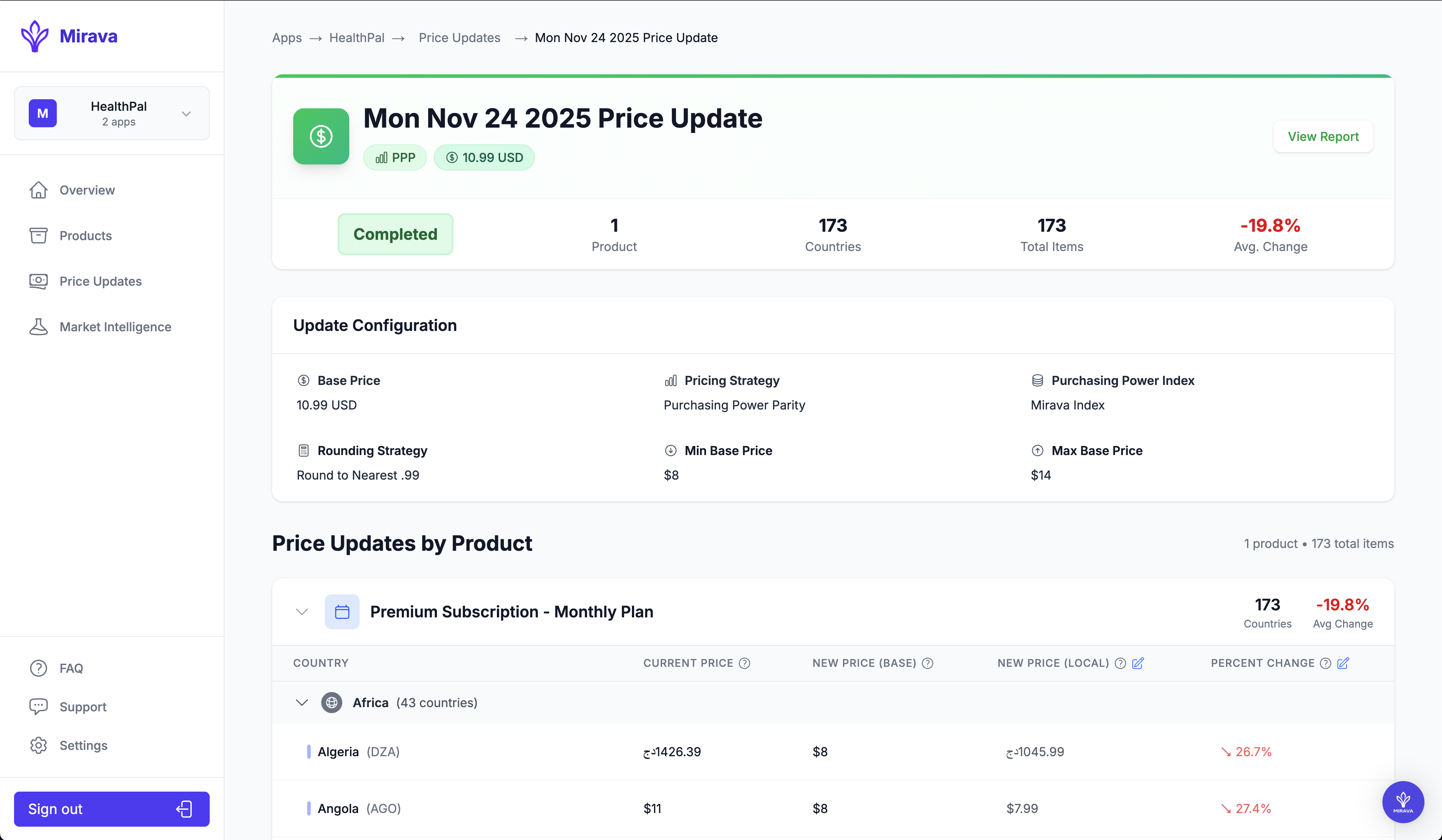
Task: Open Market Intelligence from the sidebar
Action: click(115, 327)
